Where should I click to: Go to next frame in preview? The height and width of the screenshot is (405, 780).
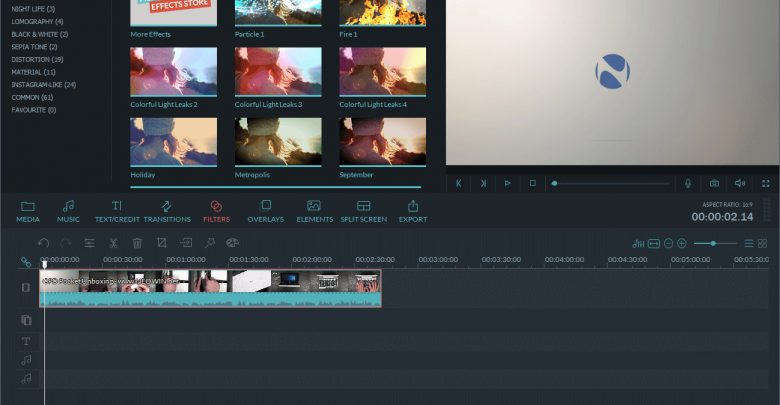[483, 184]
